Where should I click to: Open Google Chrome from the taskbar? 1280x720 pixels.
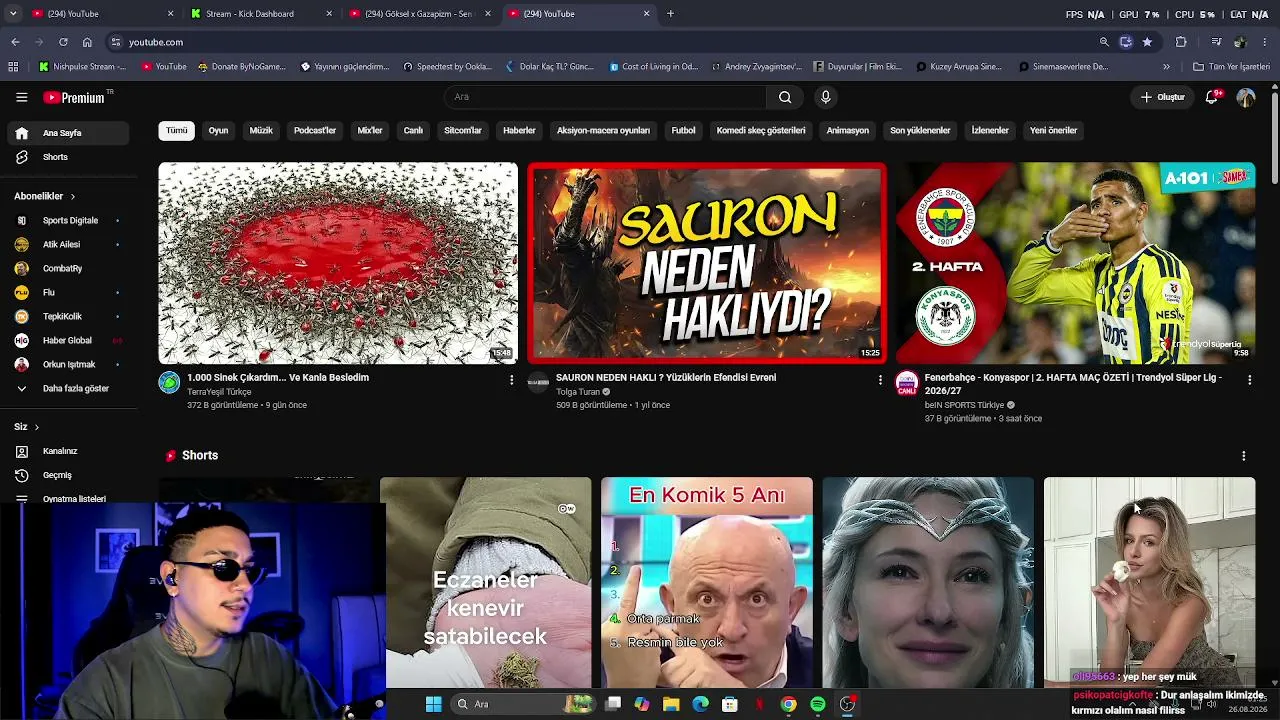pyautogui.click(x=789, y=704)
